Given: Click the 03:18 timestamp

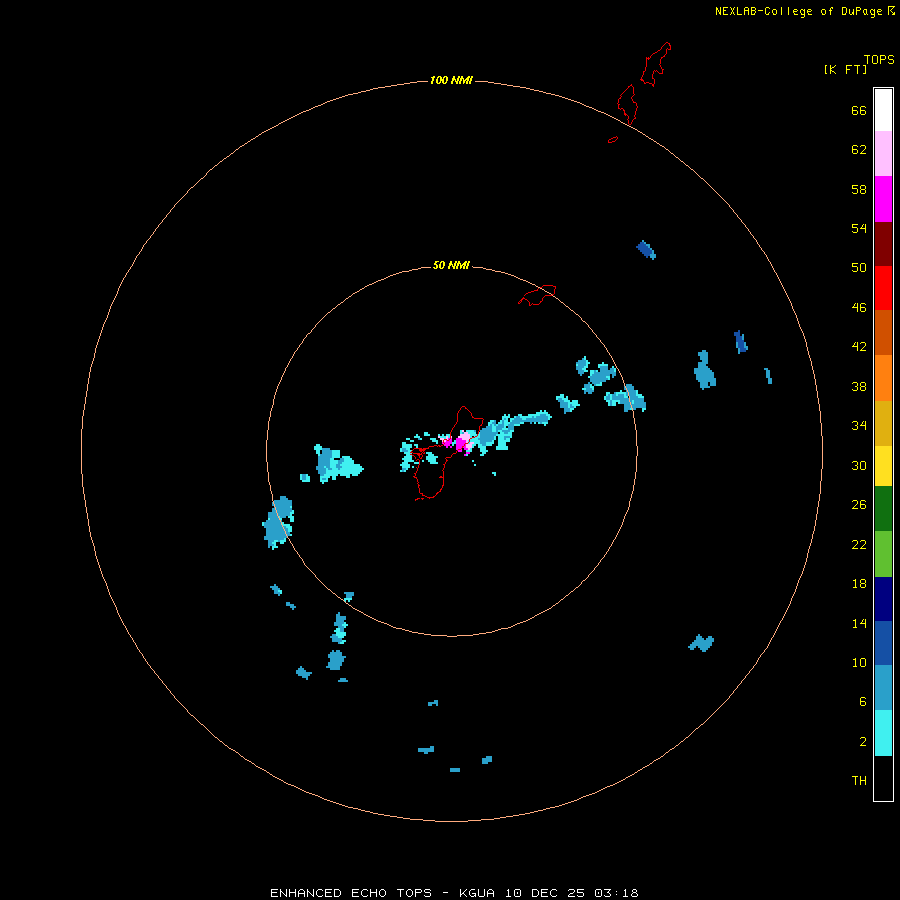Looking at the screenshot, I should pos(616,893).
